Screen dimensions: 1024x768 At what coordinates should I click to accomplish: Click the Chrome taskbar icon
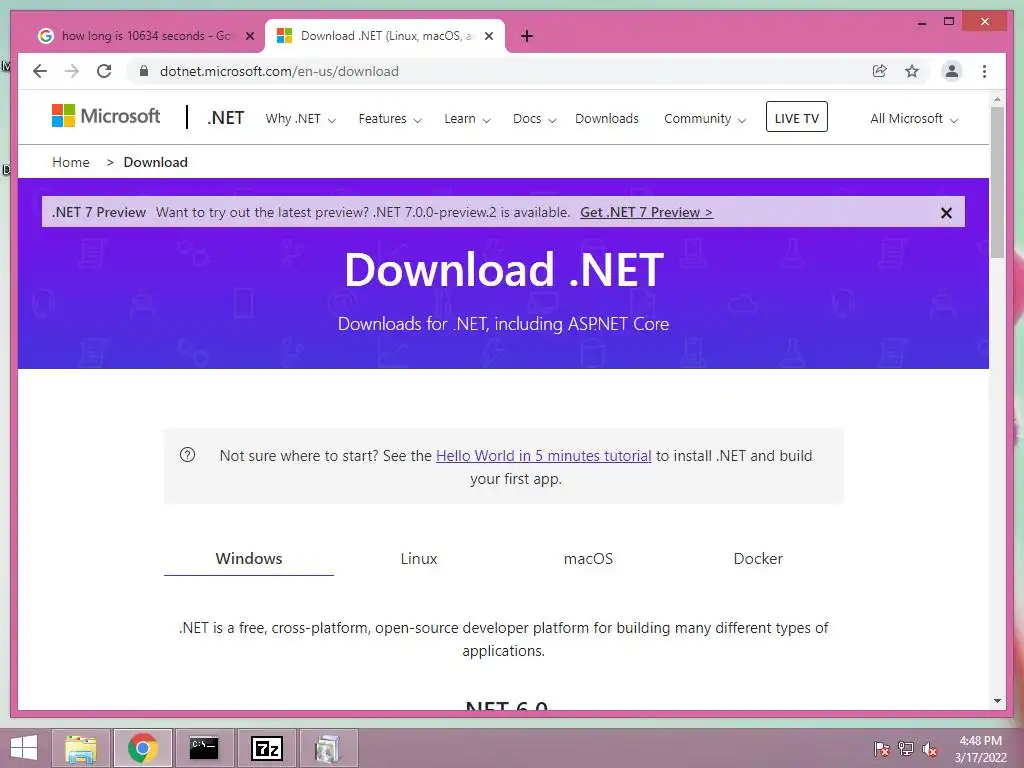coord(142,748)
